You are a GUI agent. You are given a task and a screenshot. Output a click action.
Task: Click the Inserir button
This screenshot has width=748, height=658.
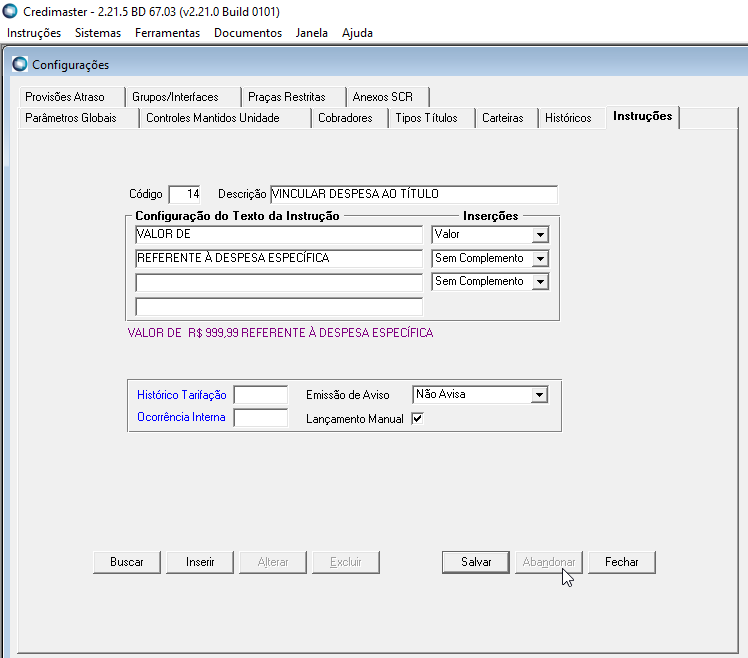point(200,562)
